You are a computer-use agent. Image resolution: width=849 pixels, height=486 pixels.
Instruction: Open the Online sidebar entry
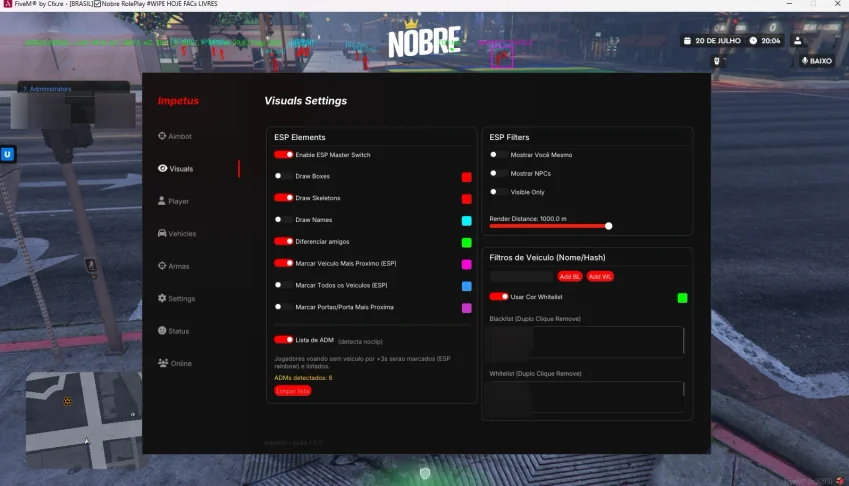(174, 363)
